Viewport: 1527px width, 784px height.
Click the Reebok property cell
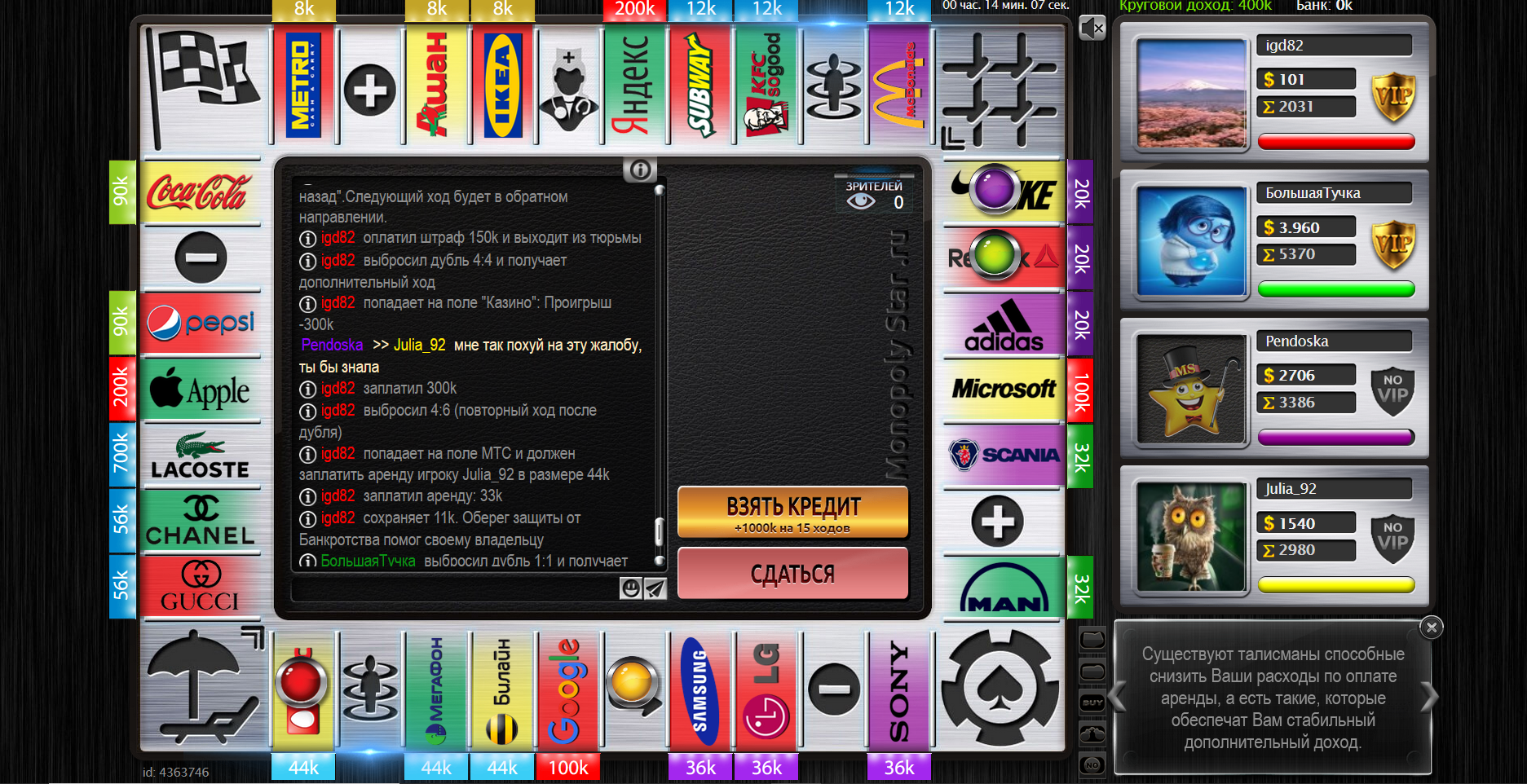point(1004,258)
